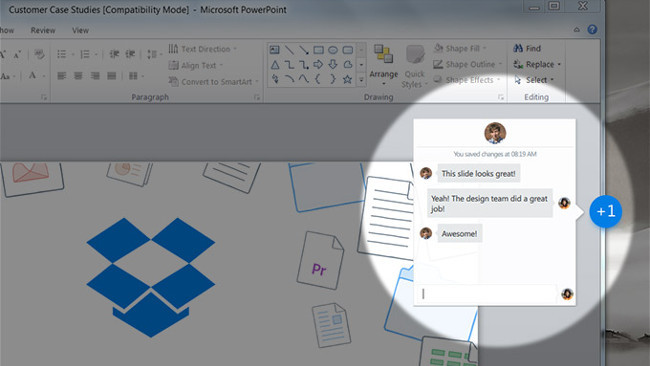650x366 pixels.
Task: Click the 'This slide looks great!' message
Action: pos(479,174)
